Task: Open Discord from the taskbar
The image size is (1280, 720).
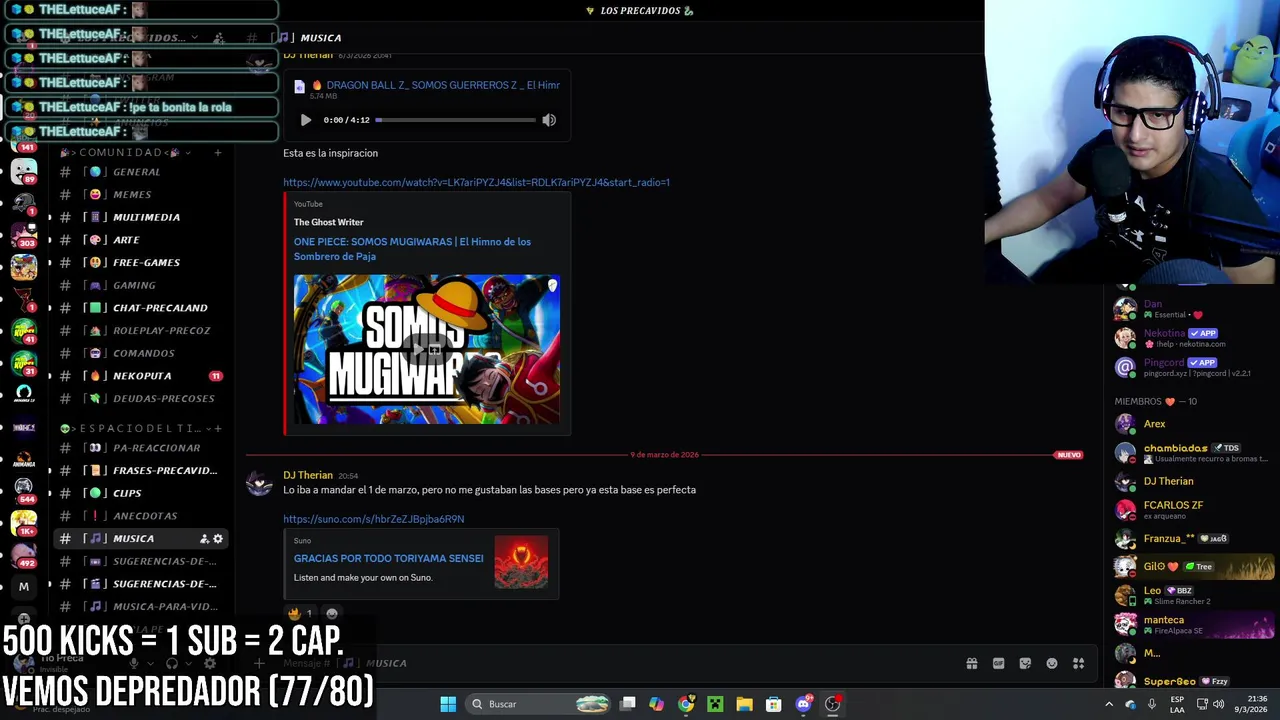Action: coord(803,704)
